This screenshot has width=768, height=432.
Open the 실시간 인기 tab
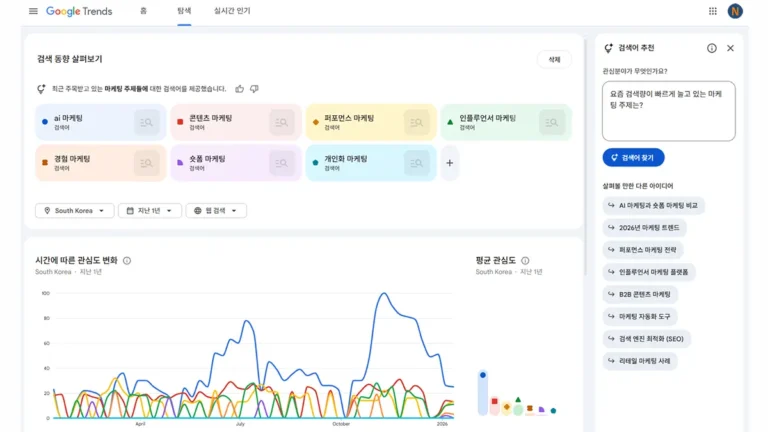pyautogui.click(x=232, y=11)
